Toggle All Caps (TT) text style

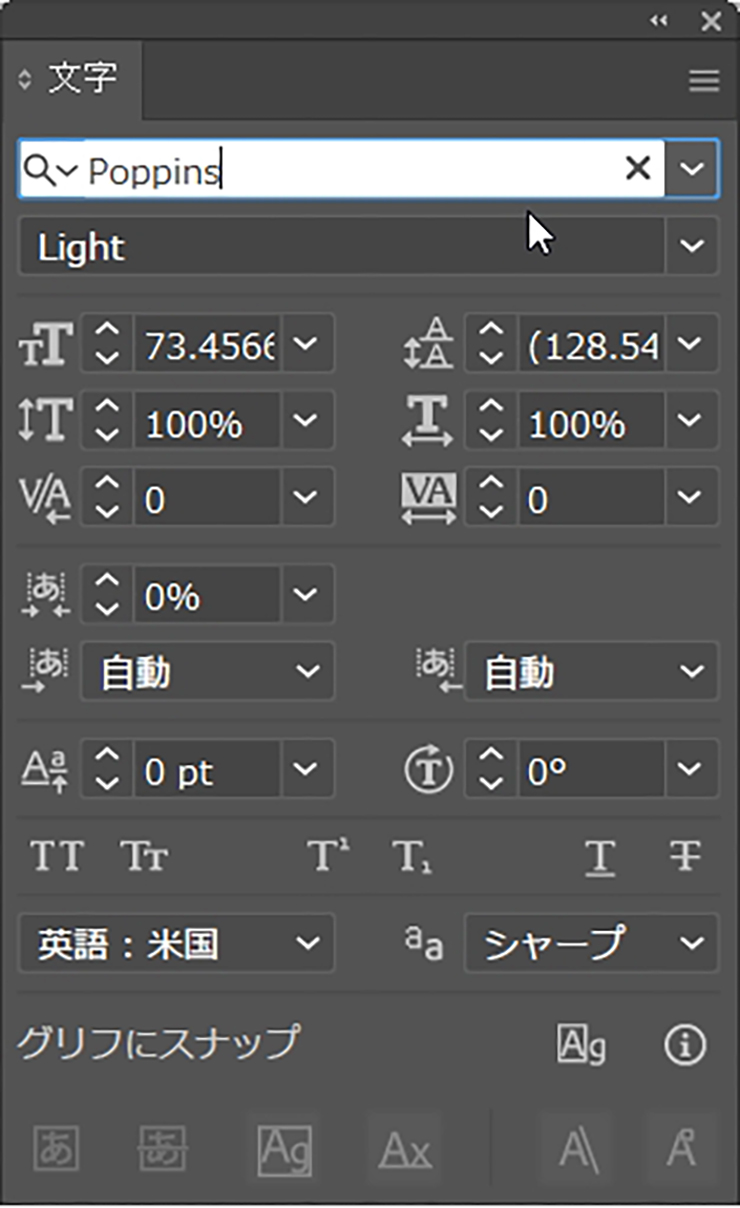pos(57,857)
